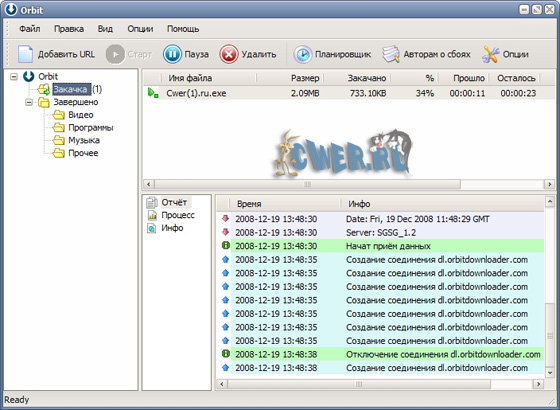
Task: Open Опции via the wrench toolbar icon
Action: pyautogui.click(x=490, y=54)
